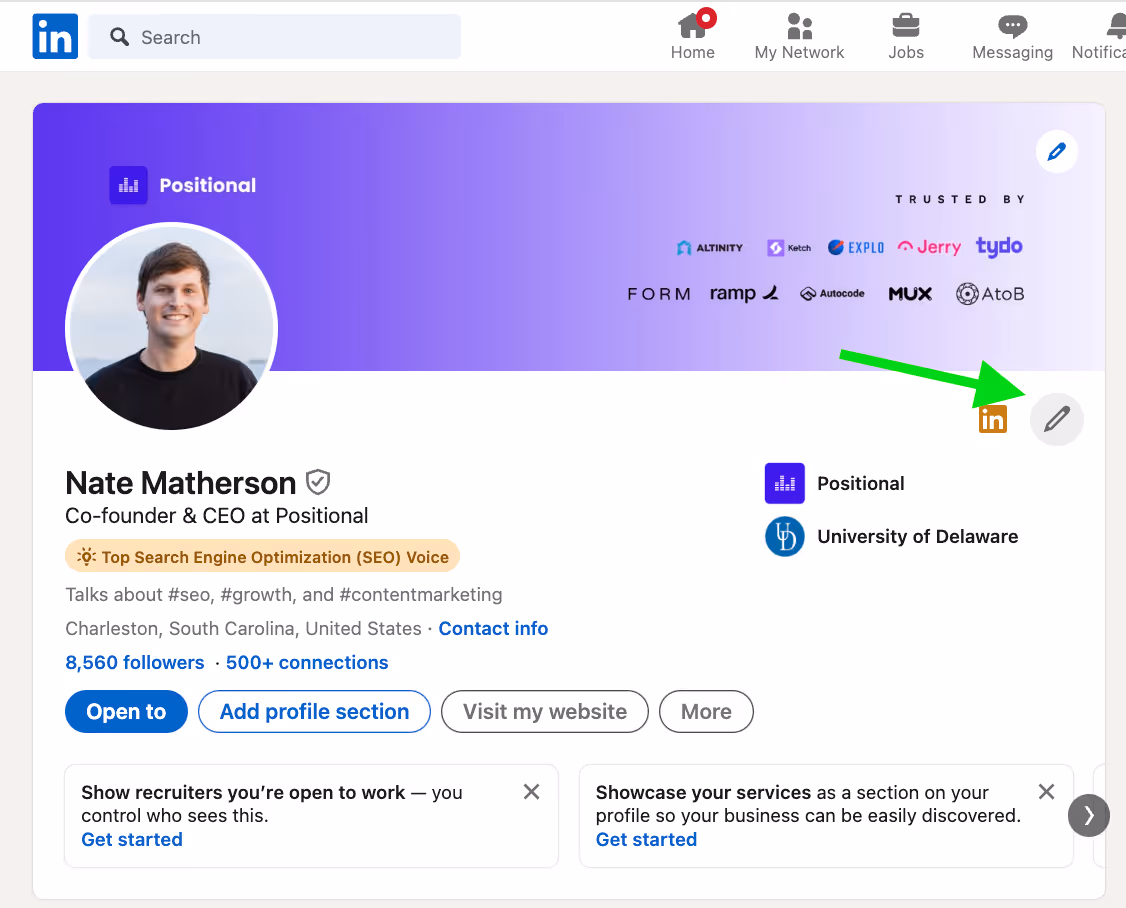Image resolution: width=1126 pixels, height=908 pixels.
Task: Click the Top SEO Voice badge
Action: tap(262, 557)
